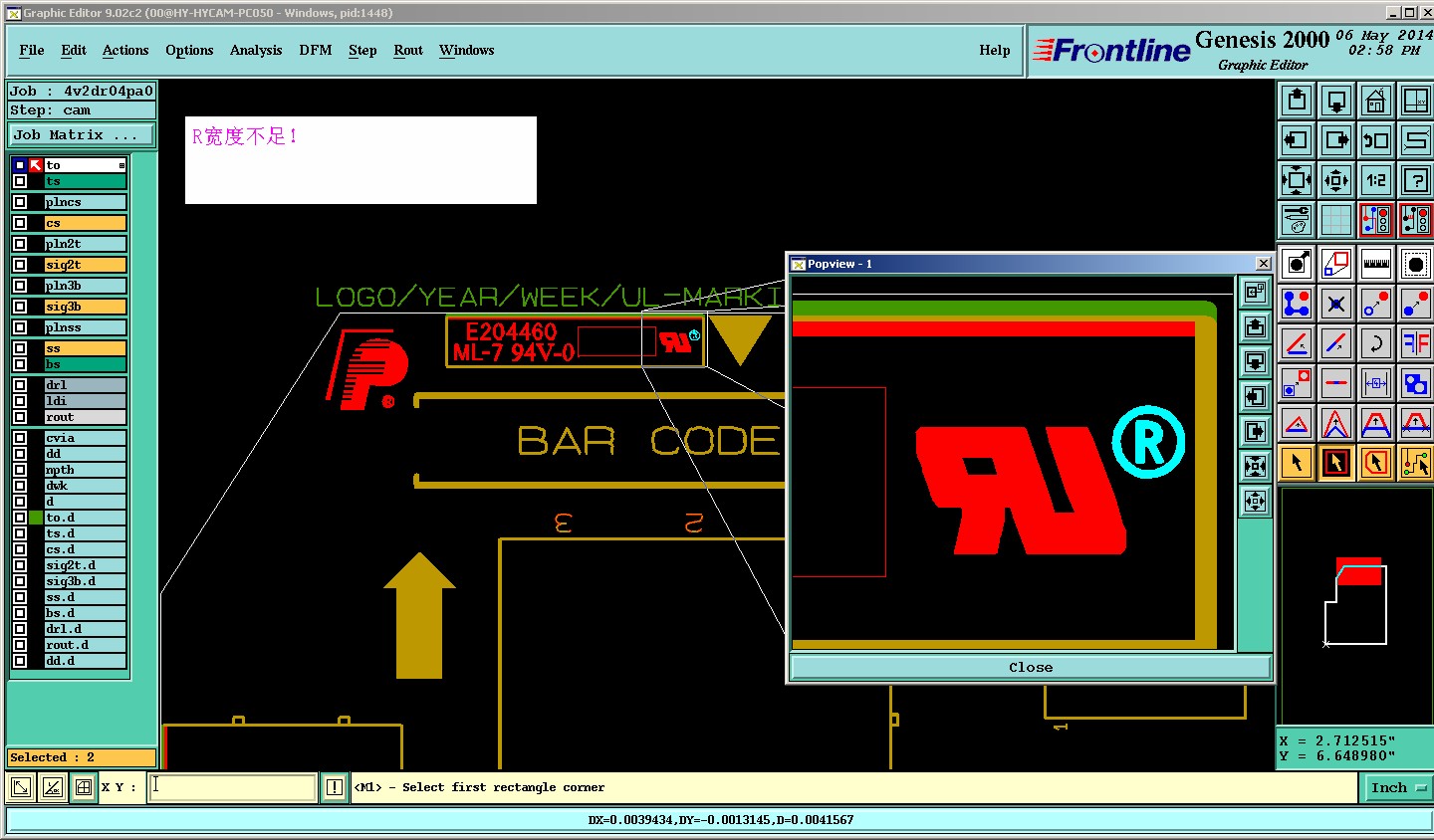Image resolution: width=1434 pixels, height=840 pixels.
Task: Open the Rout menu
Action: [408, 50]
